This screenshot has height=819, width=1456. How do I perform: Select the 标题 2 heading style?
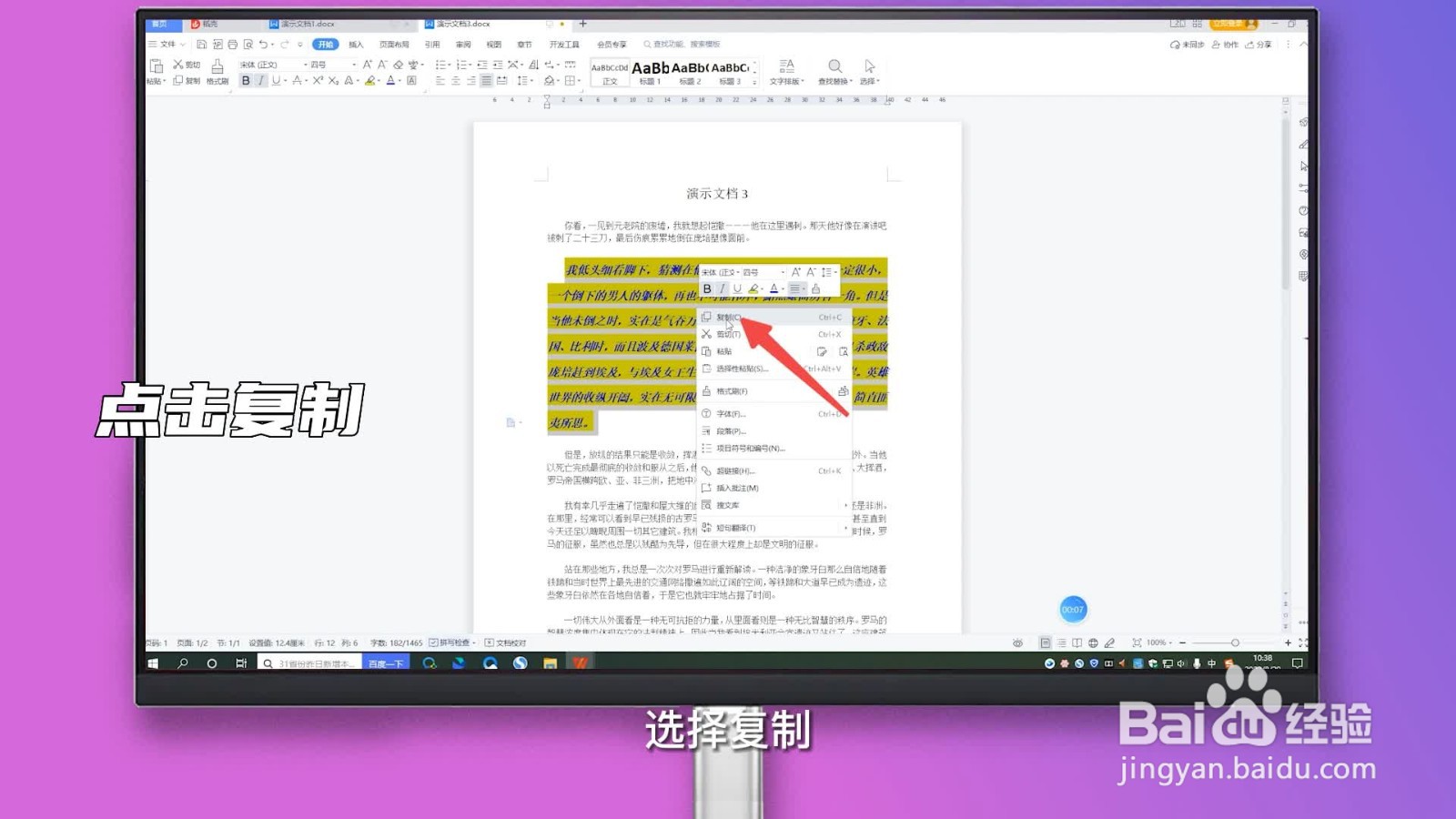coord(690,72)
